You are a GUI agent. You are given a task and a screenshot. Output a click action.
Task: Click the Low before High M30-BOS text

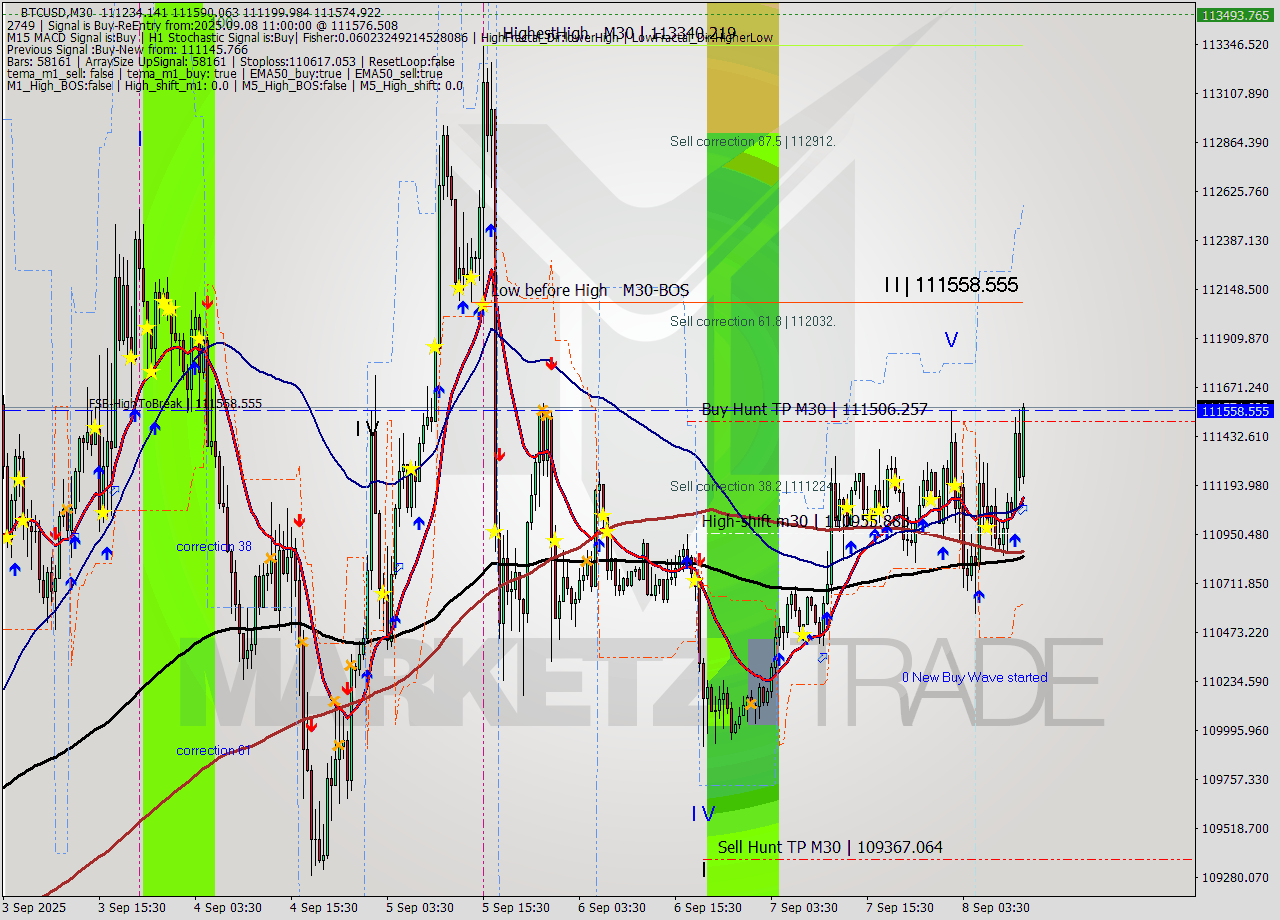590,290
